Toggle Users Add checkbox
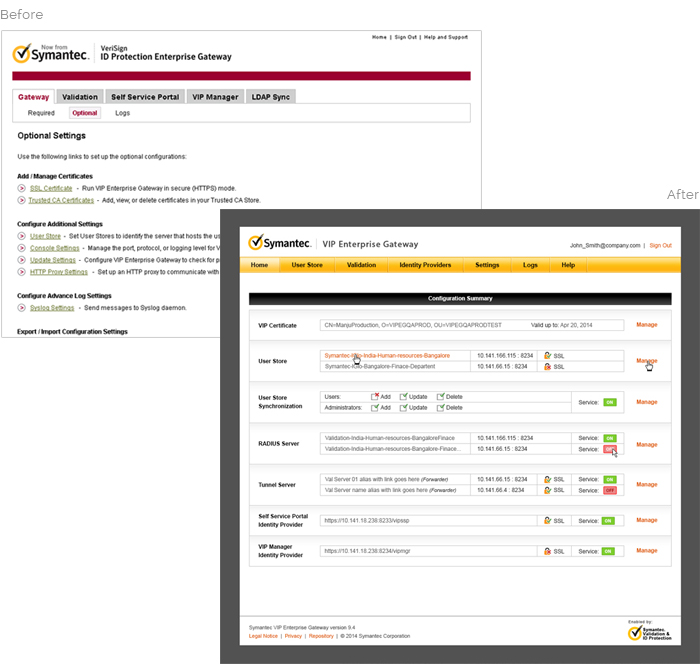The height and width of the screenshot is (664, 700). (x=375, y=396)
